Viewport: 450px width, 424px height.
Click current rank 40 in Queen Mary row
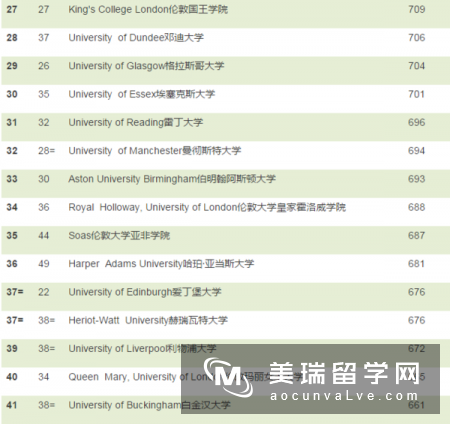[12, 377]
